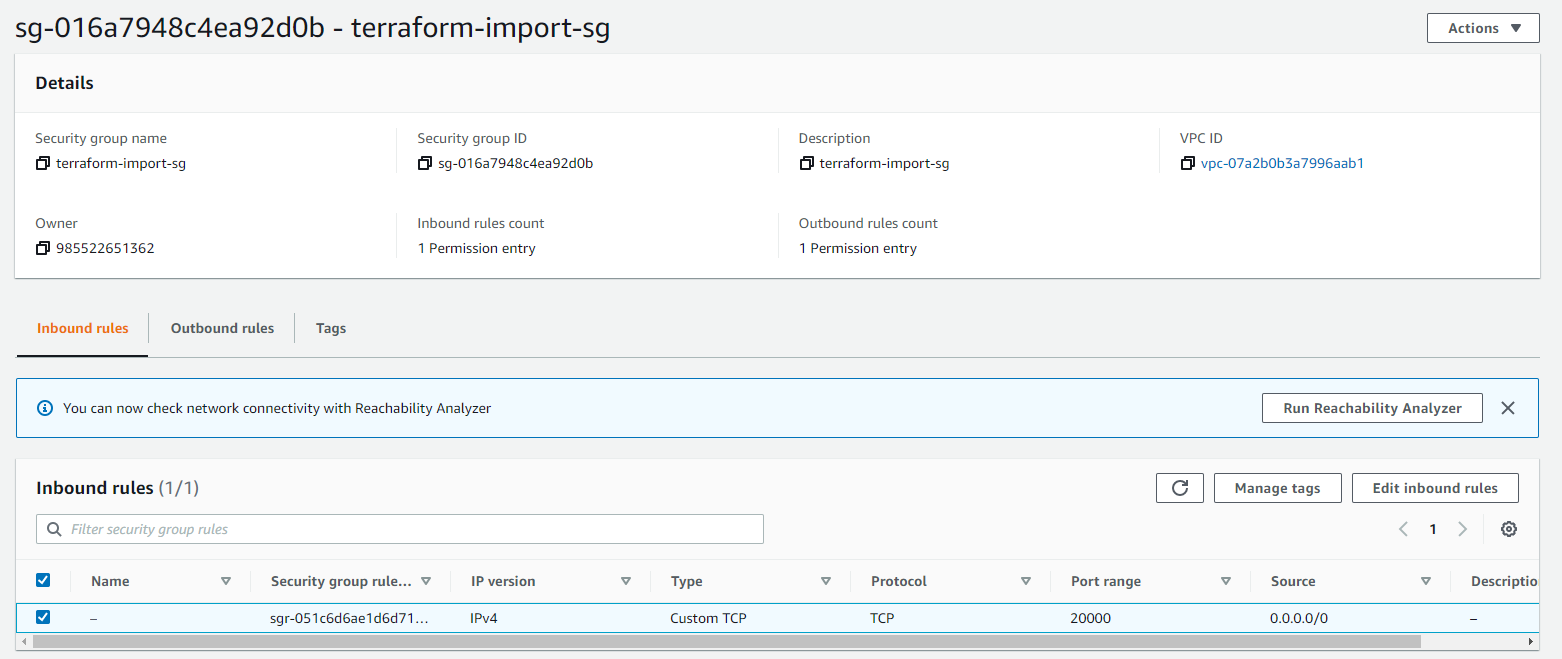Click the owner ID 985522651362
The width and height of the screenshot is (1562, 659).
pos(105,248)
